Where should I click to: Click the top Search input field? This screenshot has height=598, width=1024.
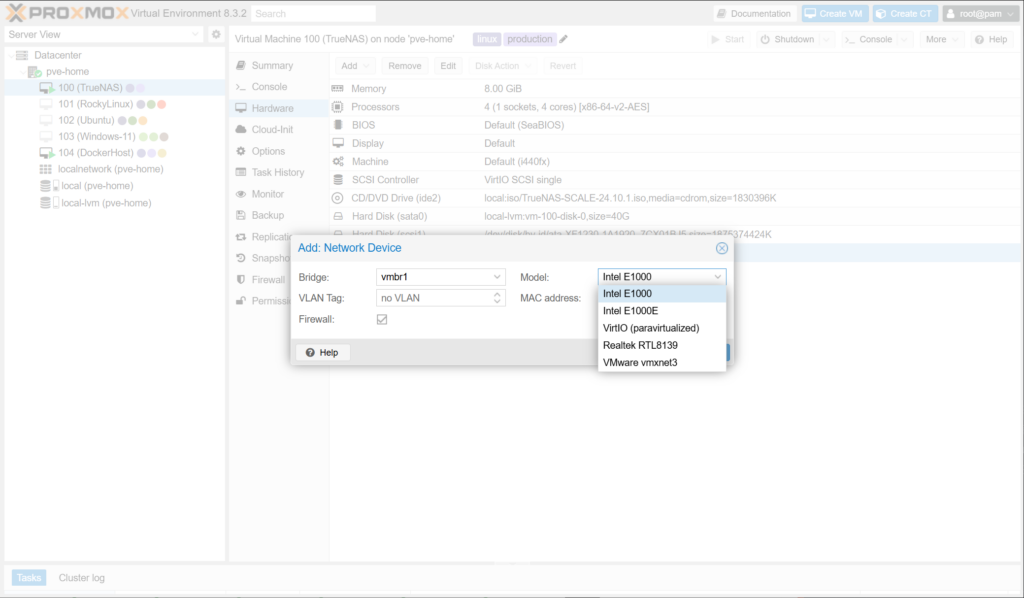[x=313, y=14]
